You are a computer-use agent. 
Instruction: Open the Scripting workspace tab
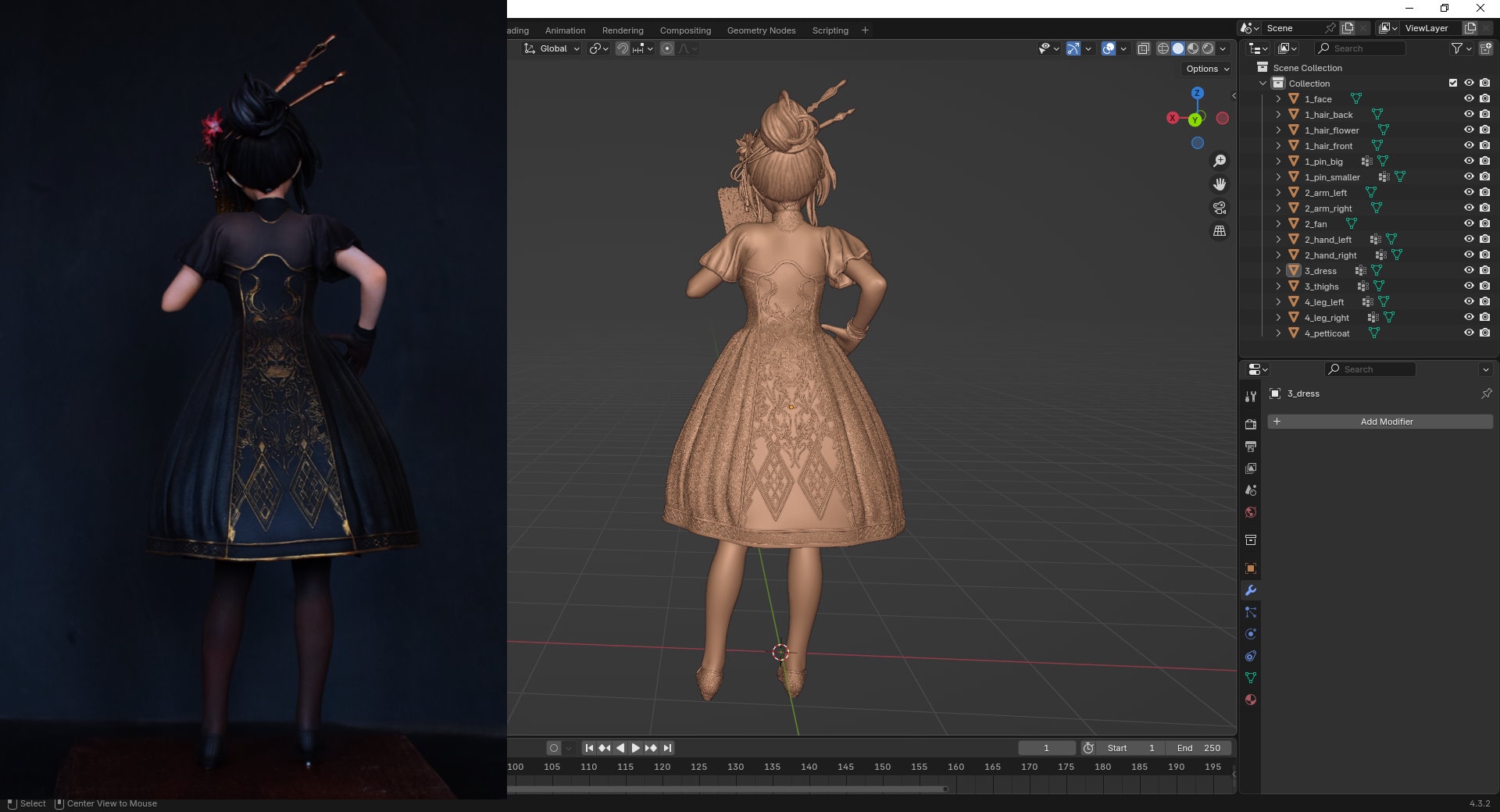(830, 30)
